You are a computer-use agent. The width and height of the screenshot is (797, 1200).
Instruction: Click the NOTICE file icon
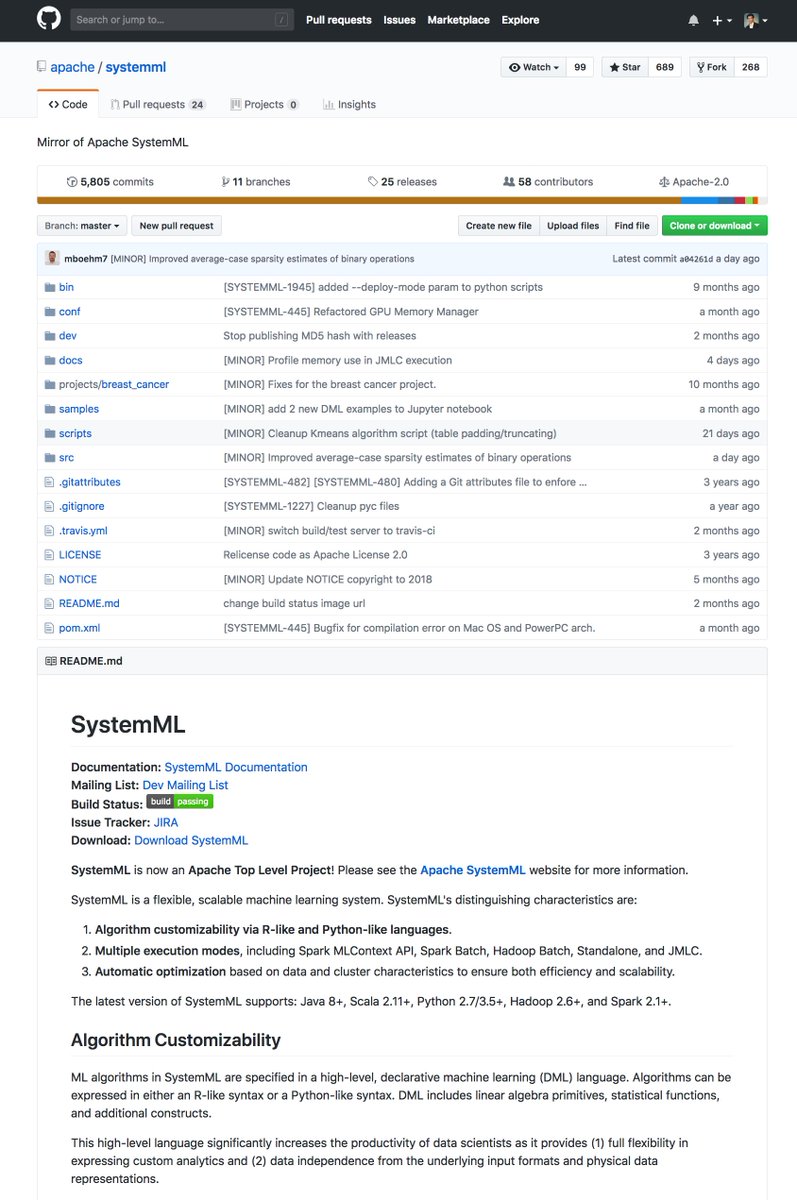(49, 579)
